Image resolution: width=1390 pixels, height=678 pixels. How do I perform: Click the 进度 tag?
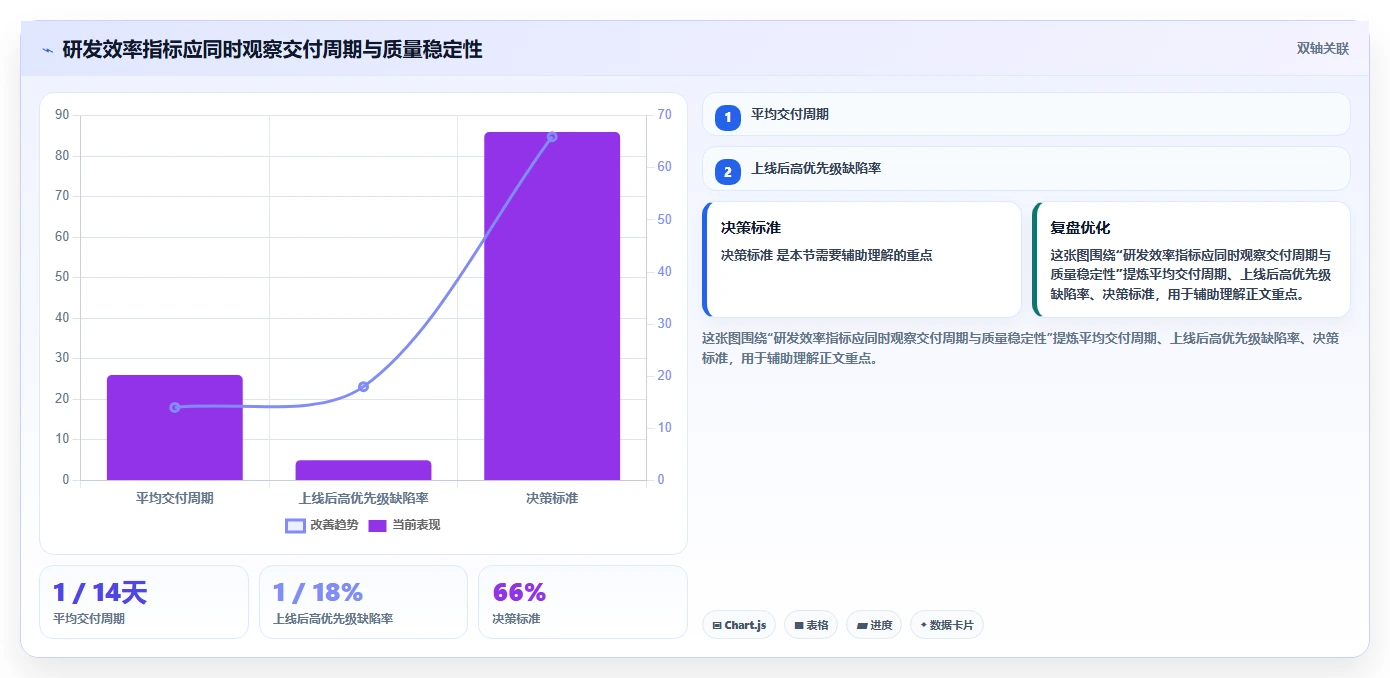point(874,625)
